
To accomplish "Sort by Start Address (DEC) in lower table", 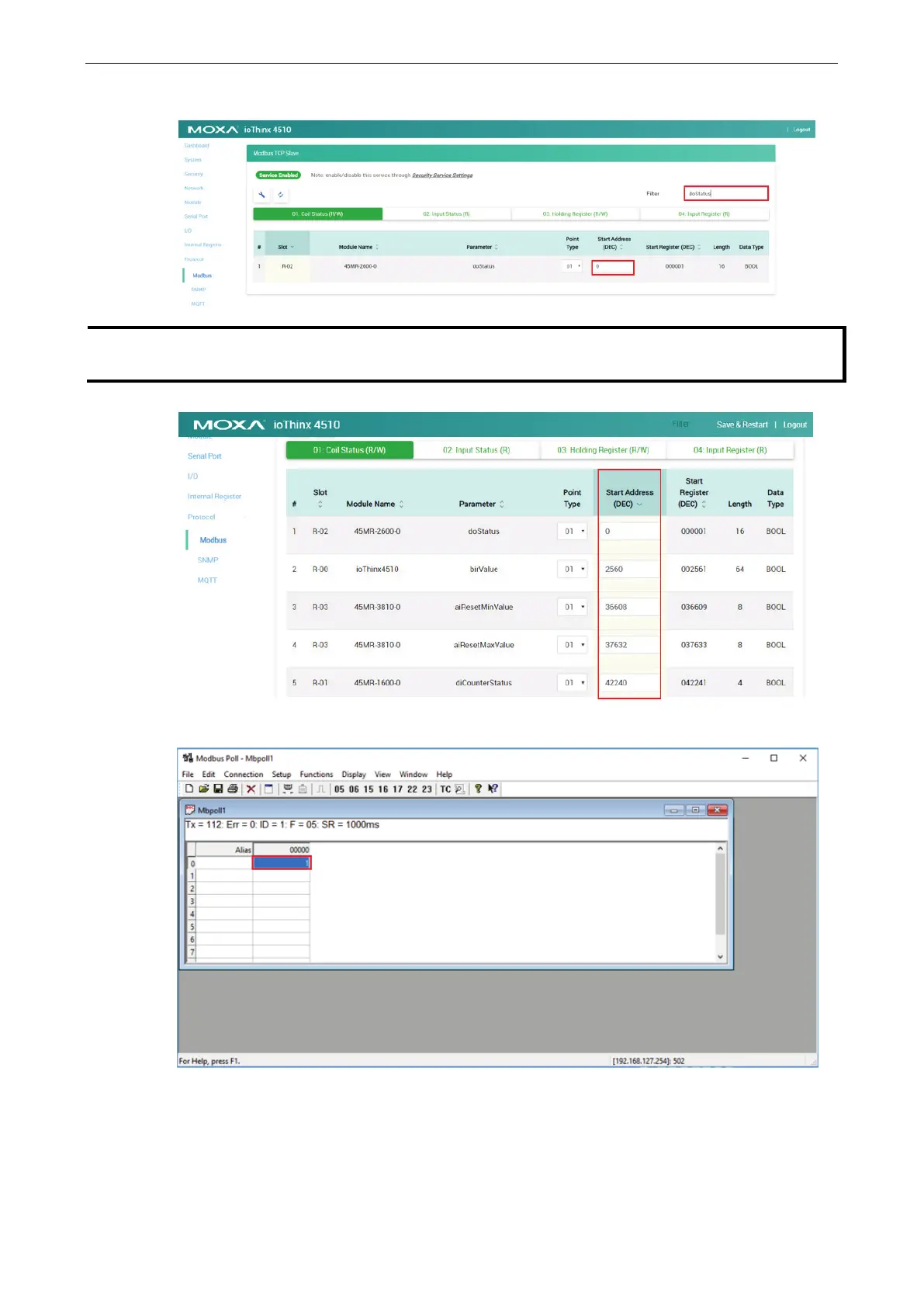I will point(629,498).
